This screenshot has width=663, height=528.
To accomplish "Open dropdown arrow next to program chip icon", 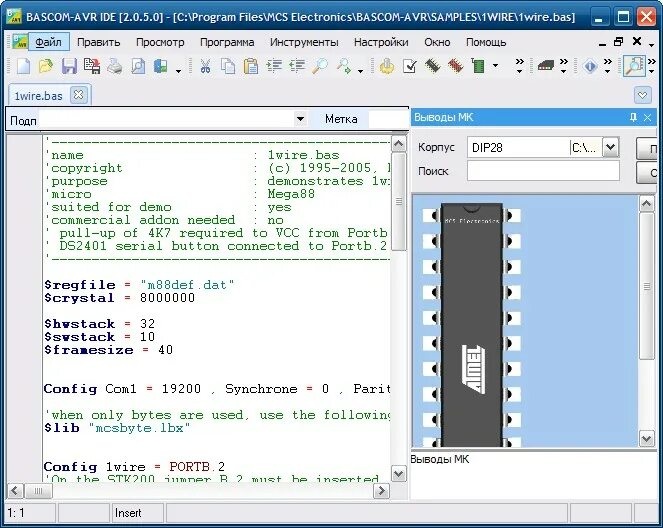I will [x=495, y=66].
